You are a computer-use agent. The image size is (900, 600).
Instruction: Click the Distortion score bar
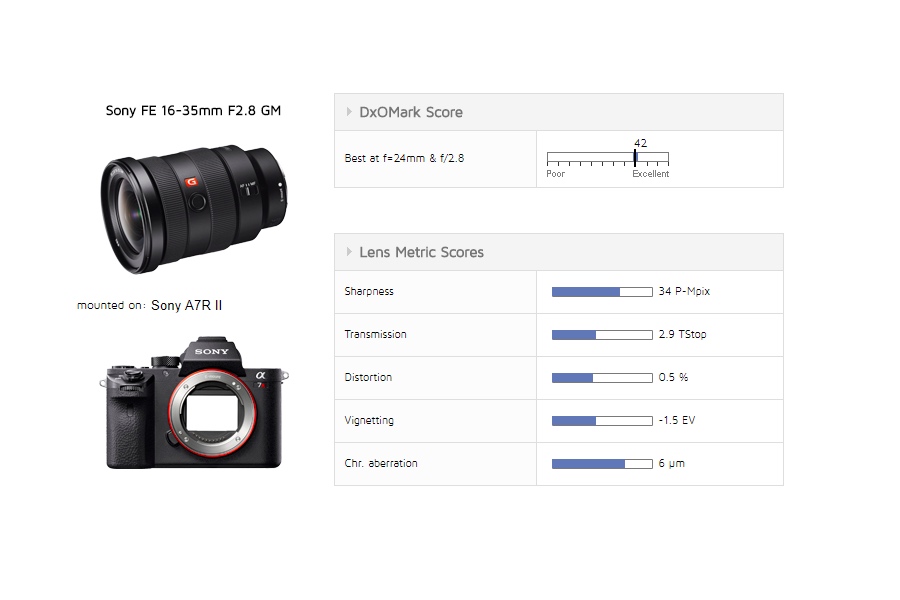click(601, 378)
